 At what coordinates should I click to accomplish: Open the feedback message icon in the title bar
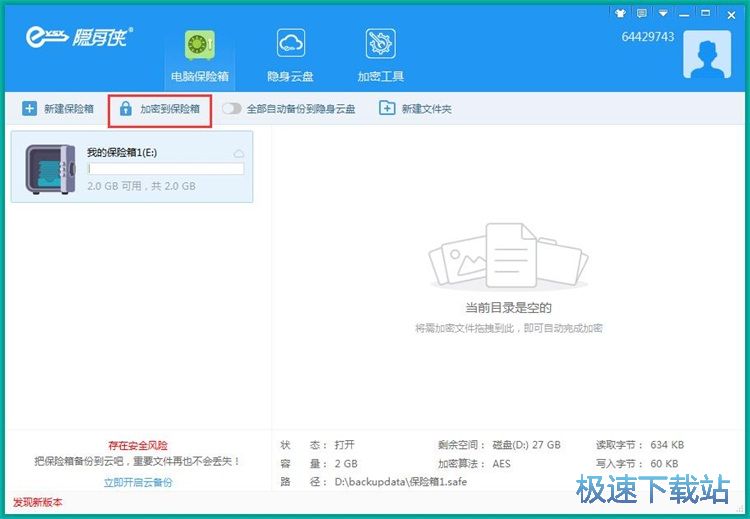[x=641, y=13]
